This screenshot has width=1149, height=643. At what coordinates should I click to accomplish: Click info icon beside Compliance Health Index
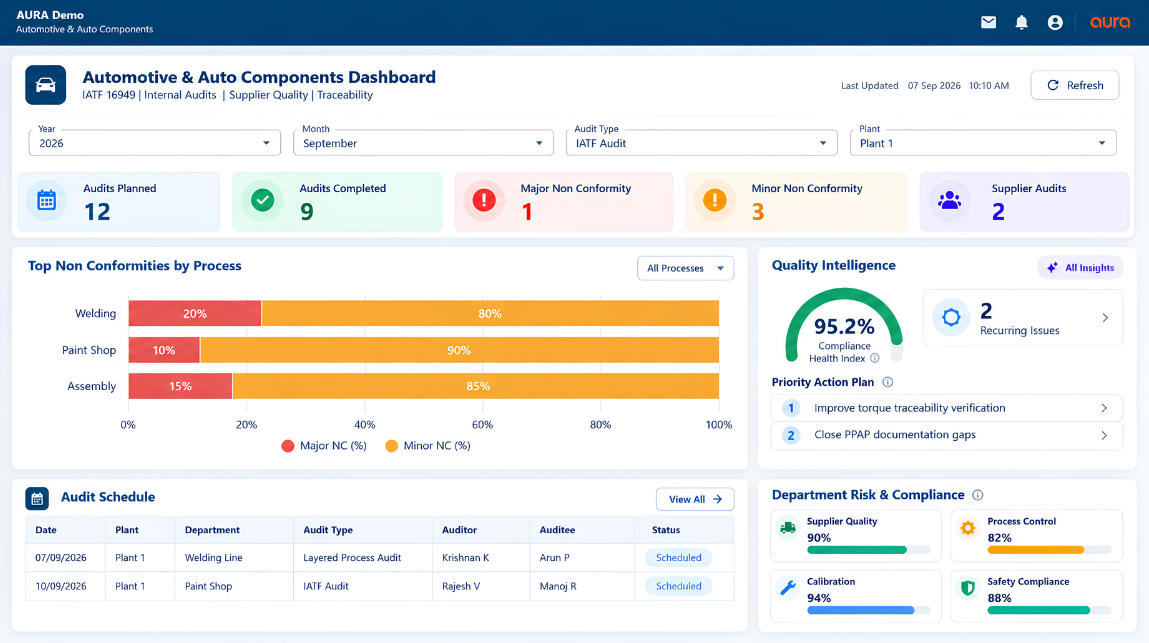coord(874,359)
